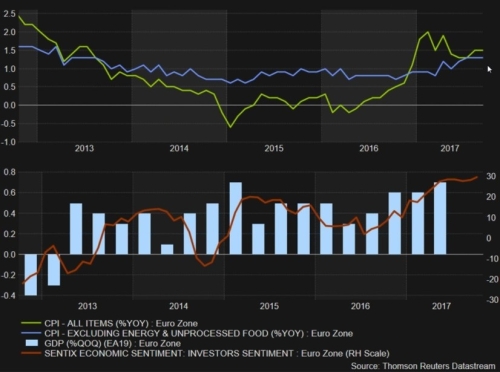Viewport: 500px width, 372px height.
Task: Click the 2017 label on the lower chart axis
Action: (x=441, y=306)
